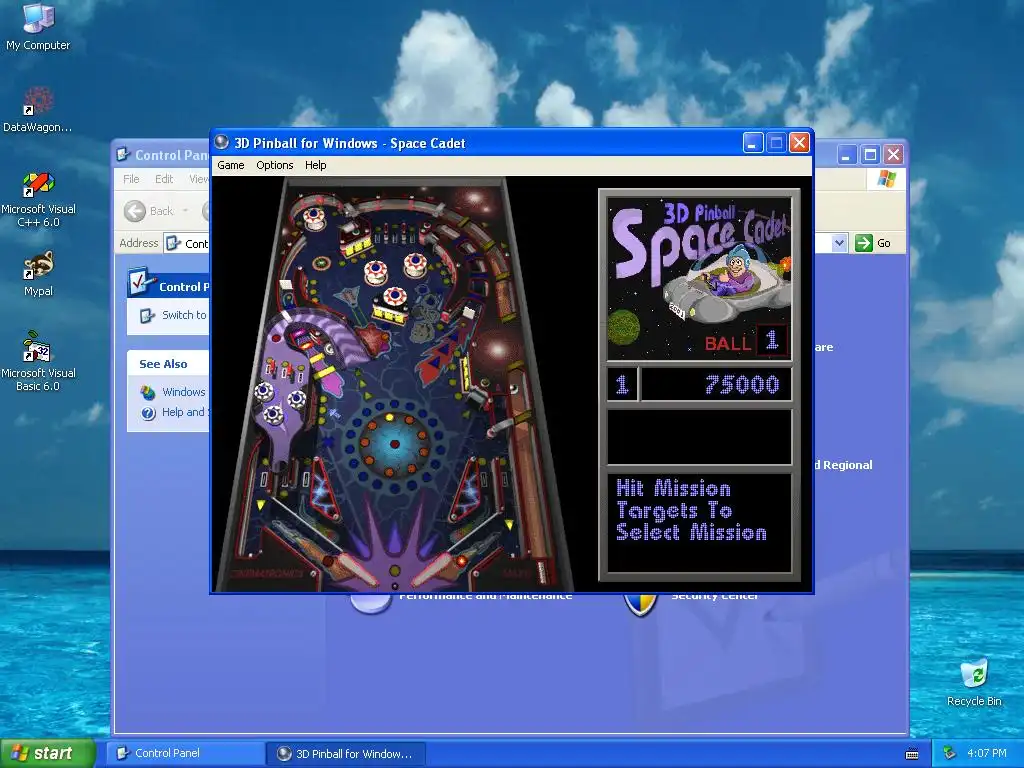Click Switch to Classic View link
Image resolution: width=1024 pixels, height=768 pixels.
click(184, 315)
